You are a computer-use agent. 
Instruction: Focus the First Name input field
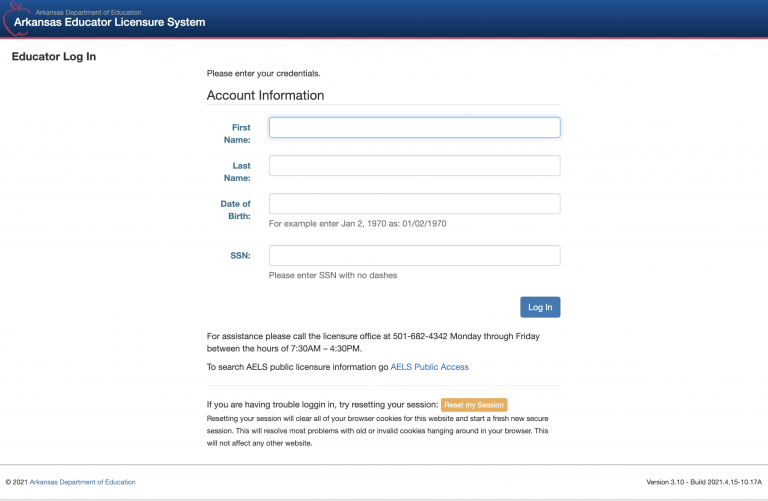(414, 127)
